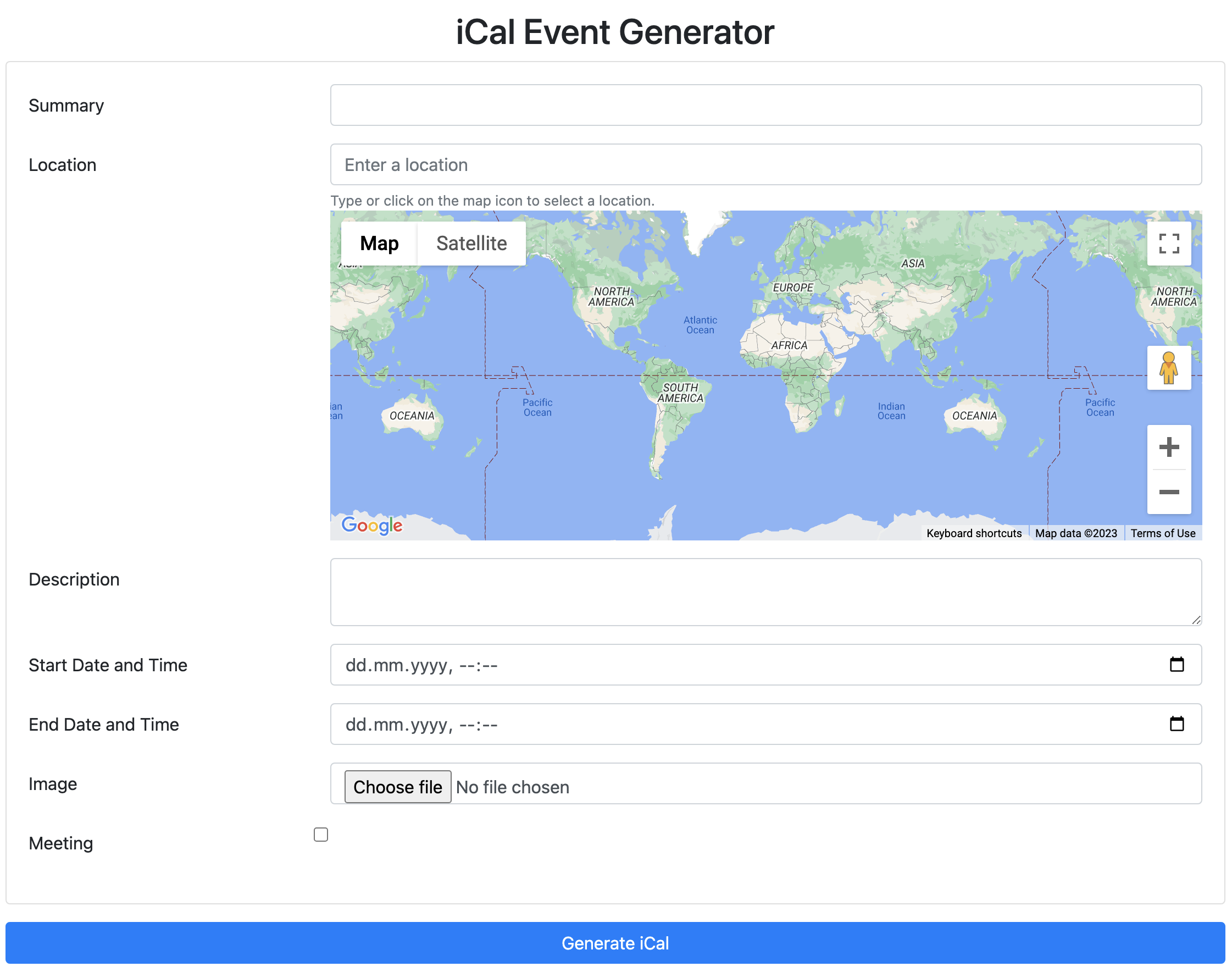This screenshot has width=1232, height=972.
Task: Switch the map to Satellite view
Action: (x=471, y=243)
